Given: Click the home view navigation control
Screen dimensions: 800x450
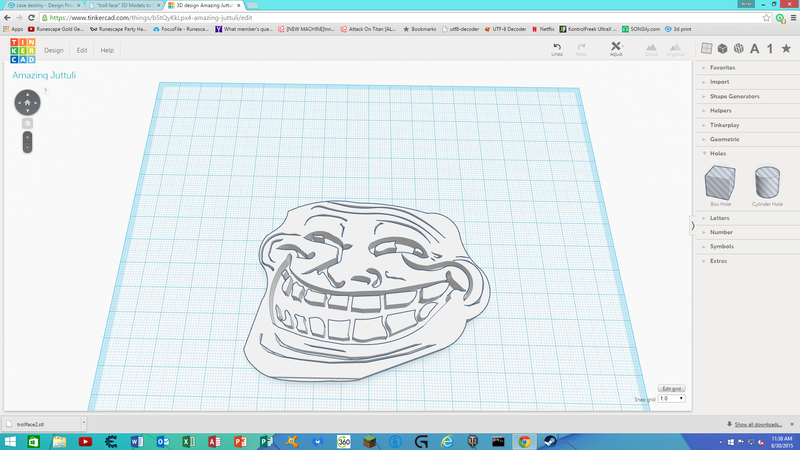Looking at the screenshot, I should [x=28, y=103].
